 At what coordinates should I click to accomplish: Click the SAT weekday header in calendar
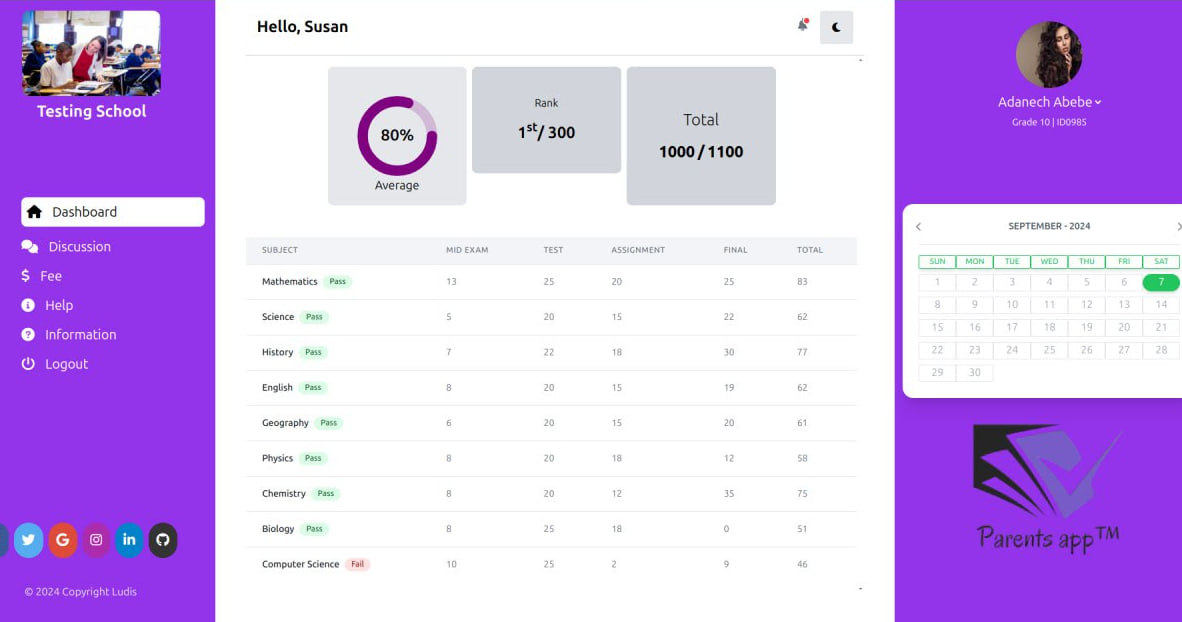pyautogui.click(x=1161, y=262)
